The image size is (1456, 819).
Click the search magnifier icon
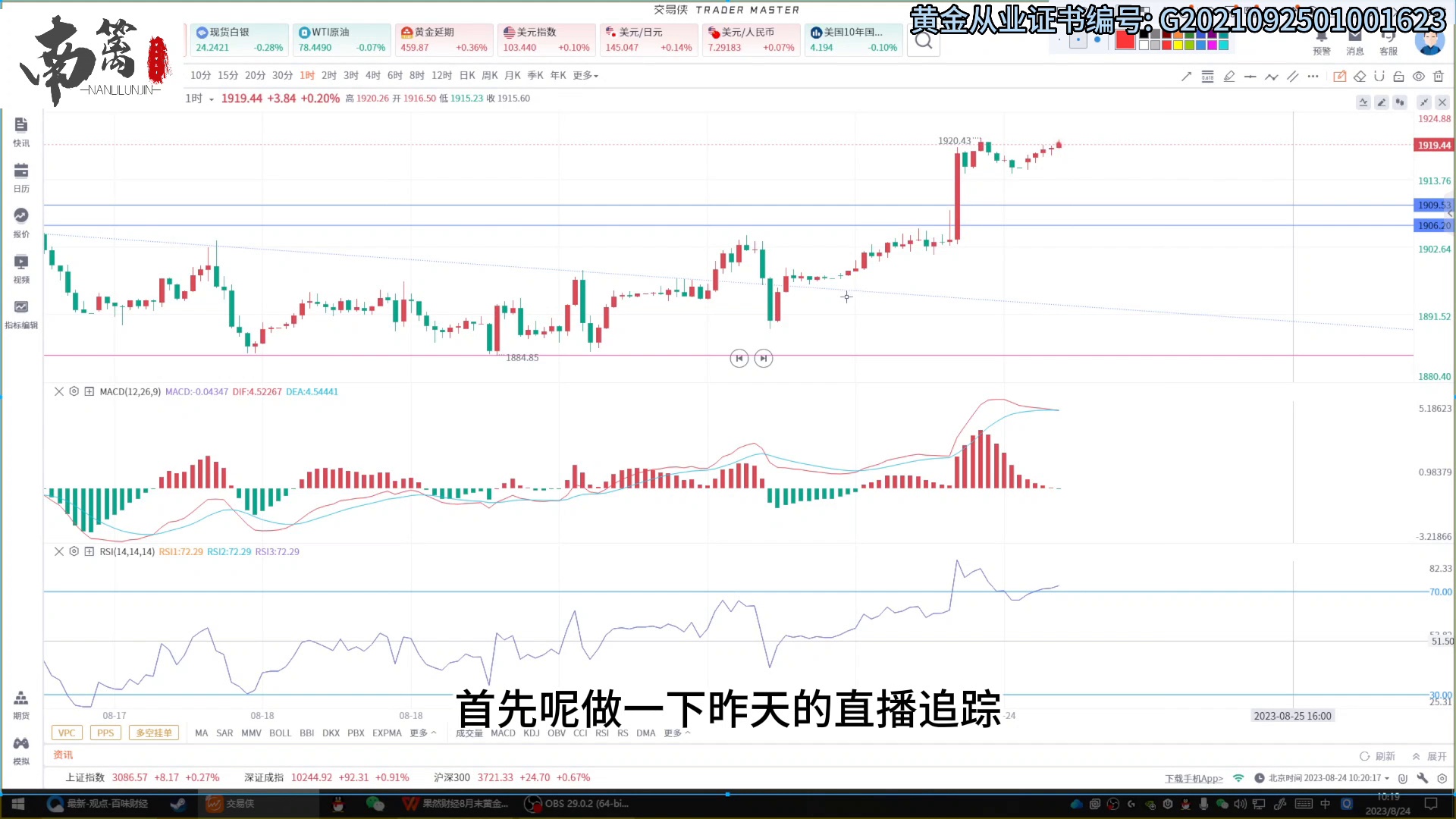coord(924,42)
